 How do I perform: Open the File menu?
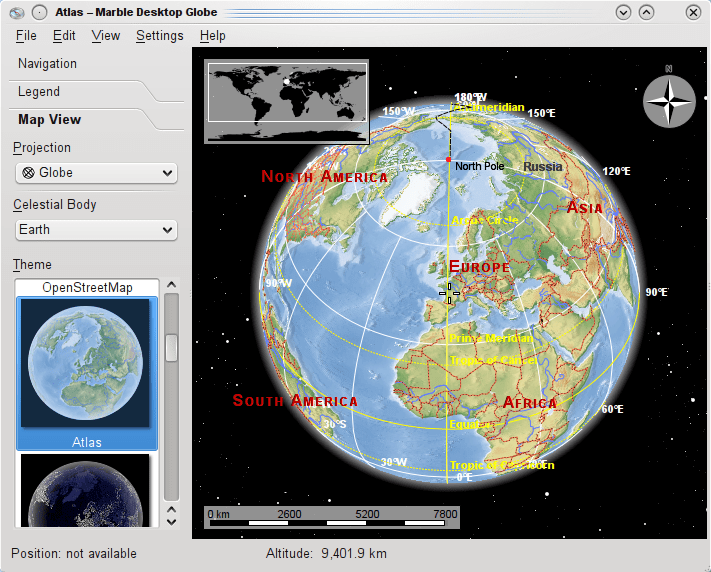(26, 36)
